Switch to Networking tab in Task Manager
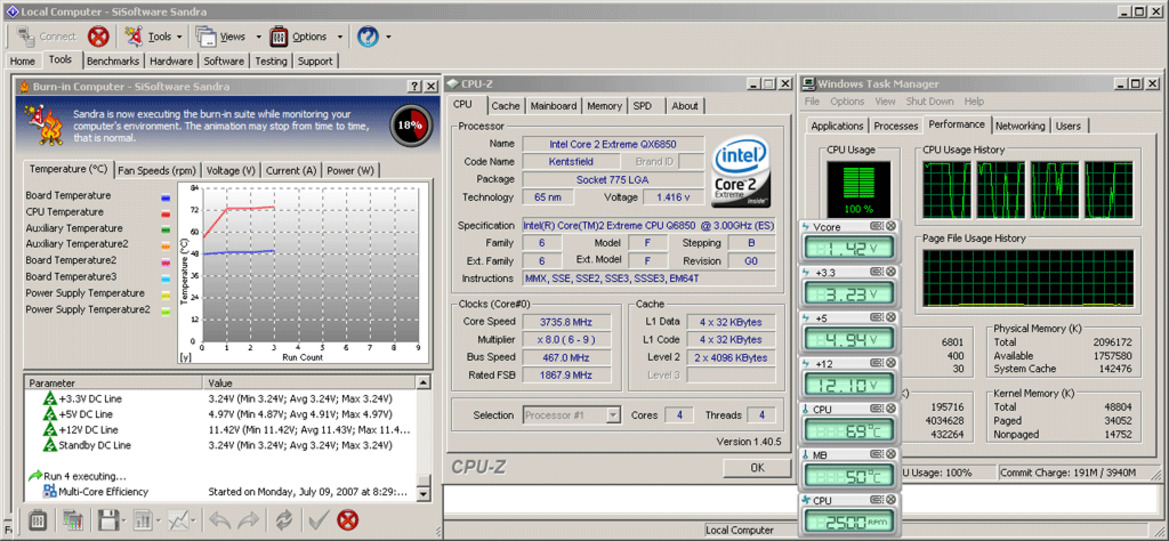1169x541 pixels. click(x=1020, y=126)
